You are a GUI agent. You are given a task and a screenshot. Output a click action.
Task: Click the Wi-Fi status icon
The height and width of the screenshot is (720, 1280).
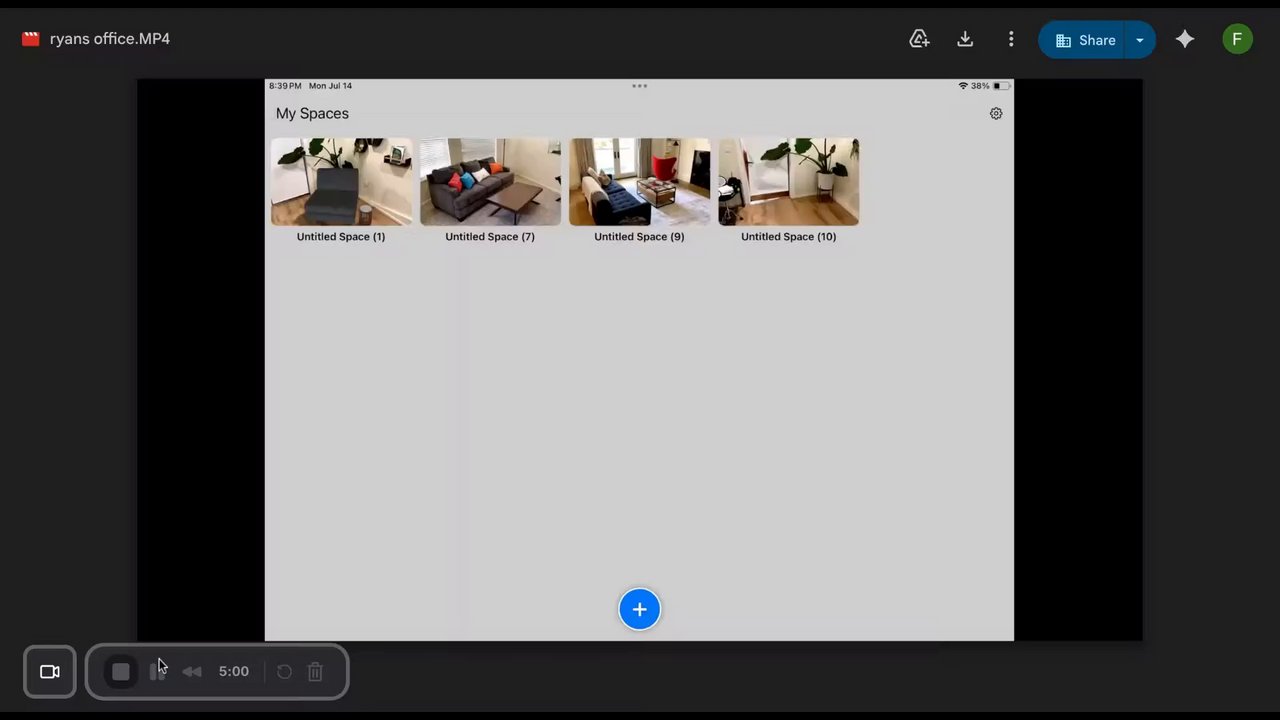click(x=963, y=86)
